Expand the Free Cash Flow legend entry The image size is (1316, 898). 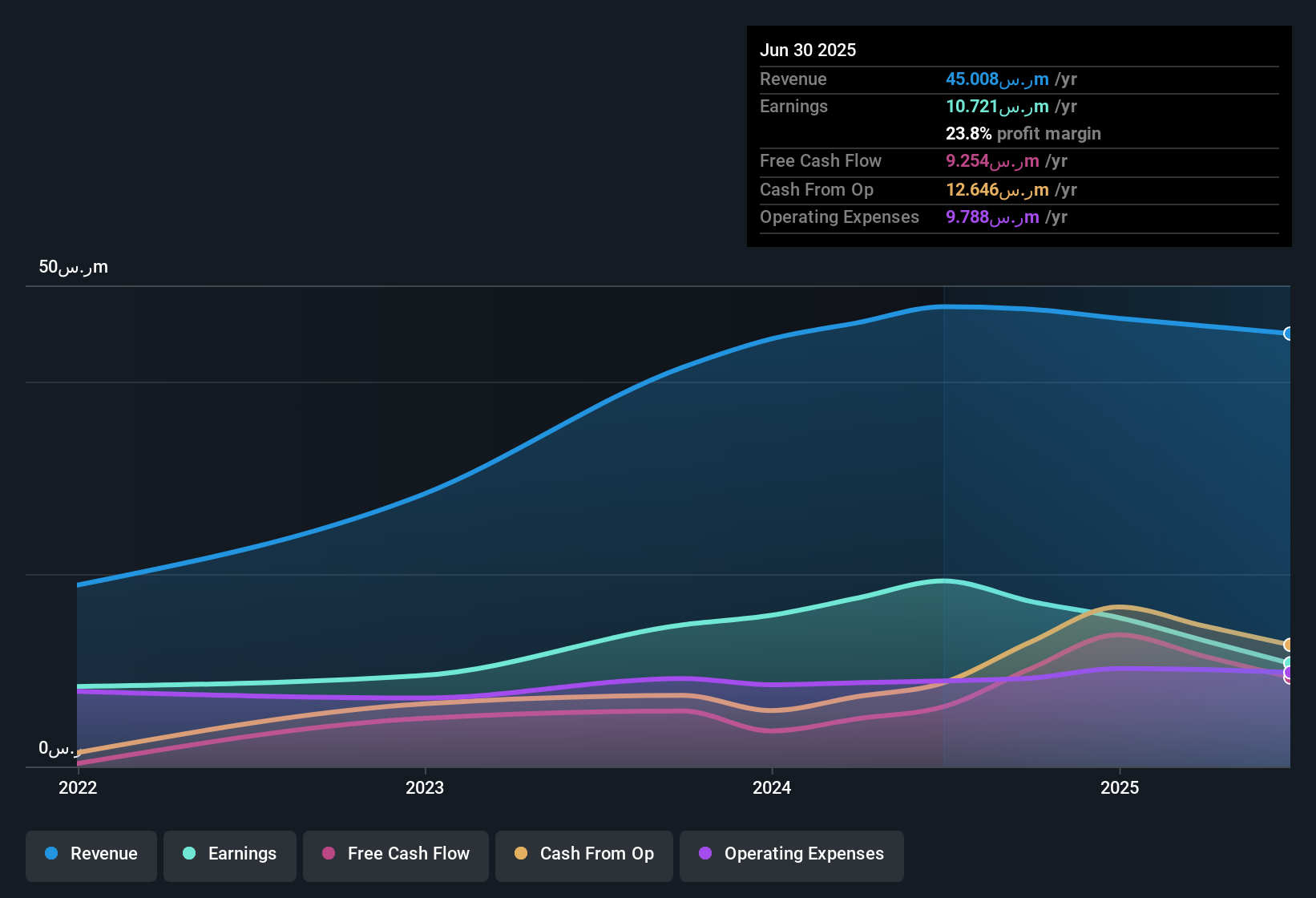tap(395, 854)
